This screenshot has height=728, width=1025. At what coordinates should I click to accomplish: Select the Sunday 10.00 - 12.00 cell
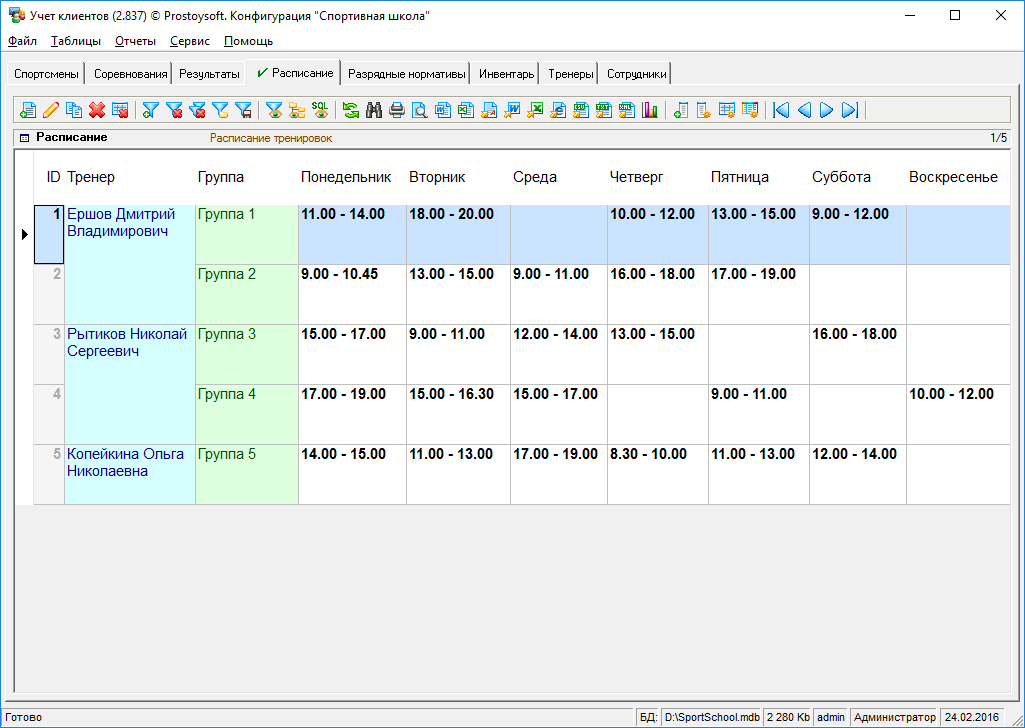click(951, 394)
